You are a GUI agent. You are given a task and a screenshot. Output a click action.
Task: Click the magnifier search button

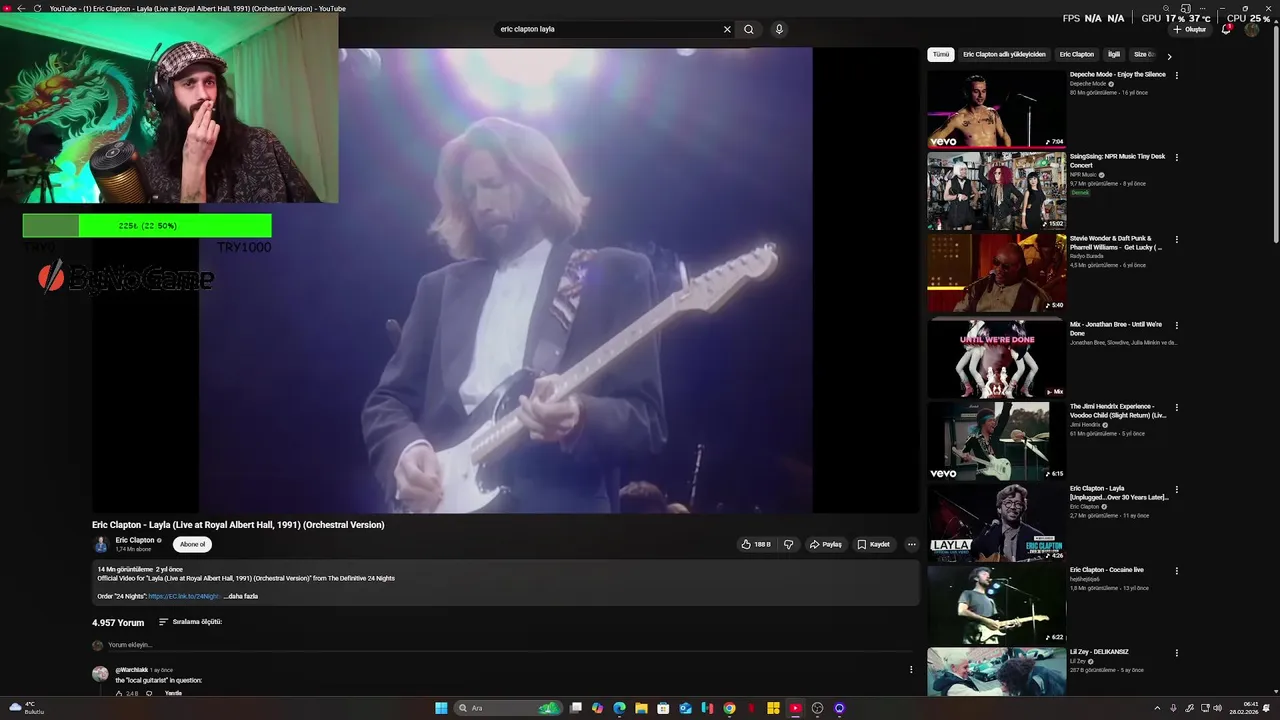point(748,29)
